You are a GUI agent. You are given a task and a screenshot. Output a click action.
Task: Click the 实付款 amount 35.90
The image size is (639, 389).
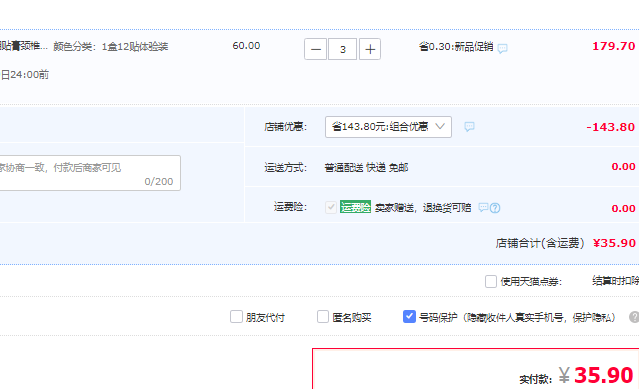(x=604, y=375)
